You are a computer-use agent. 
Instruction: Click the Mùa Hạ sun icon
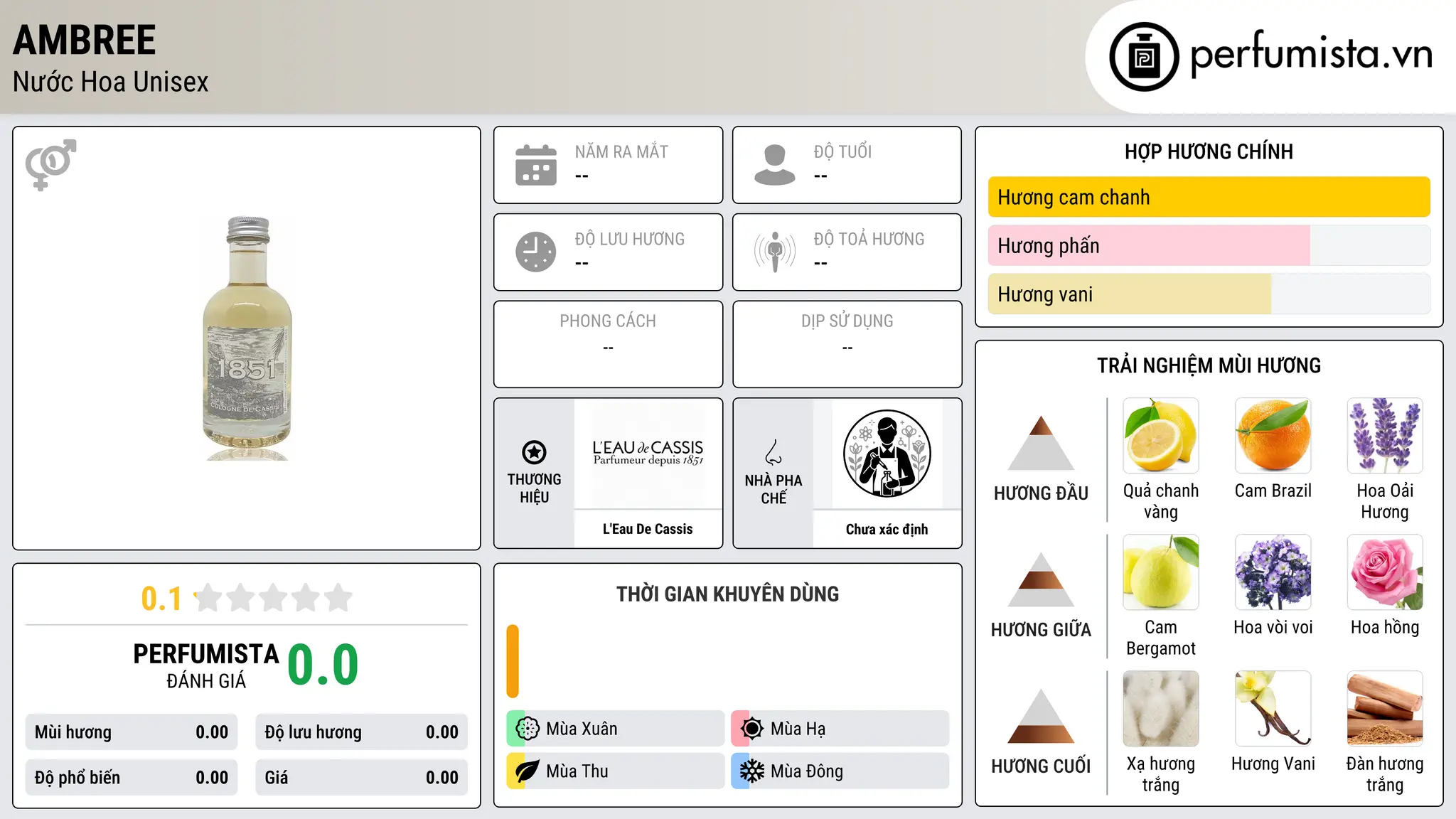pos(752,729)
